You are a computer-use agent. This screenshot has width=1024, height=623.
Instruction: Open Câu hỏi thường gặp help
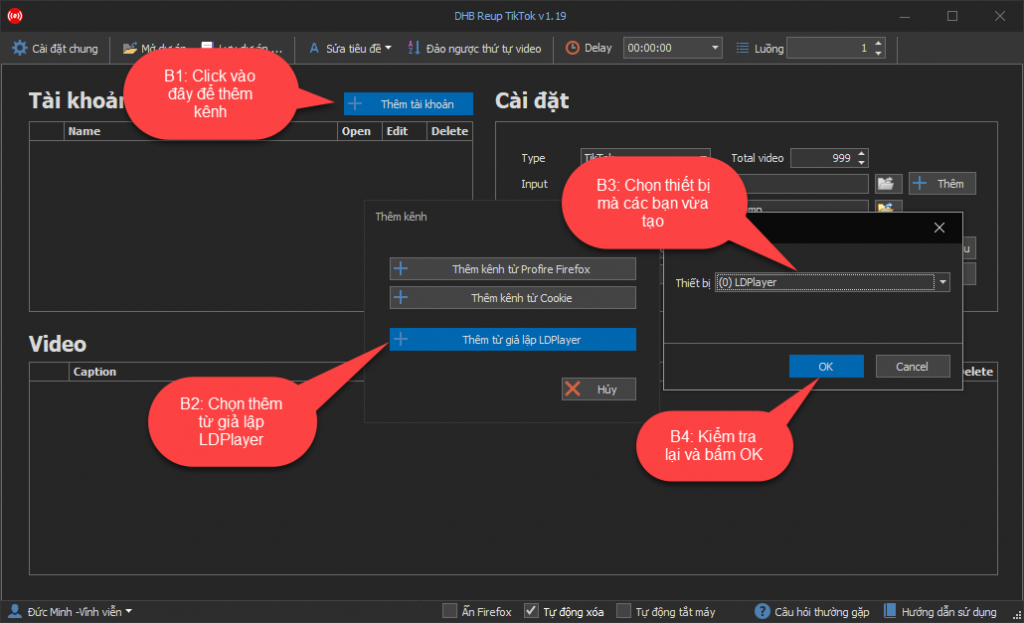pyautogui.click(x=812, y=612)
